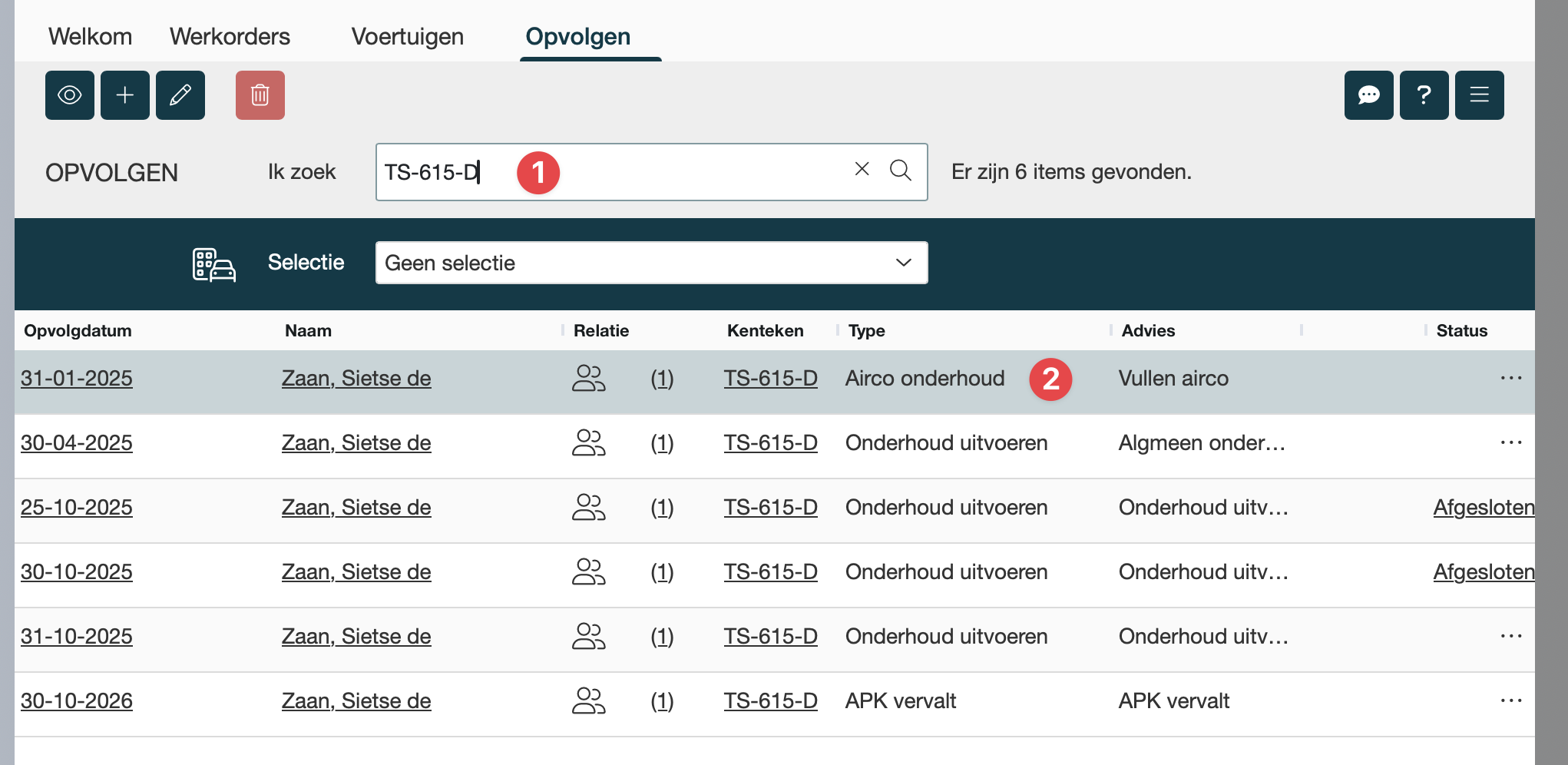The image size is (1568, 765).
Task: Click the eye view icon button
Action: pos(69,95)
